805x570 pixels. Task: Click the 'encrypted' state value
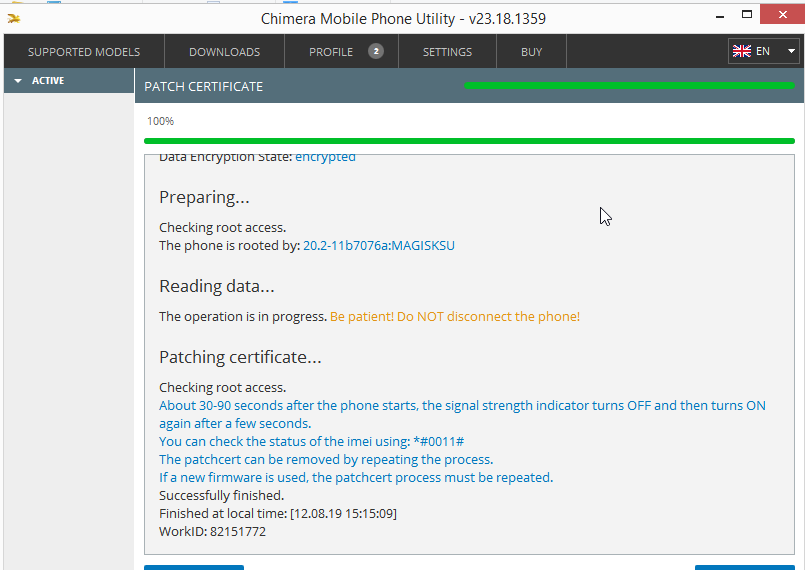coord(325,157)
